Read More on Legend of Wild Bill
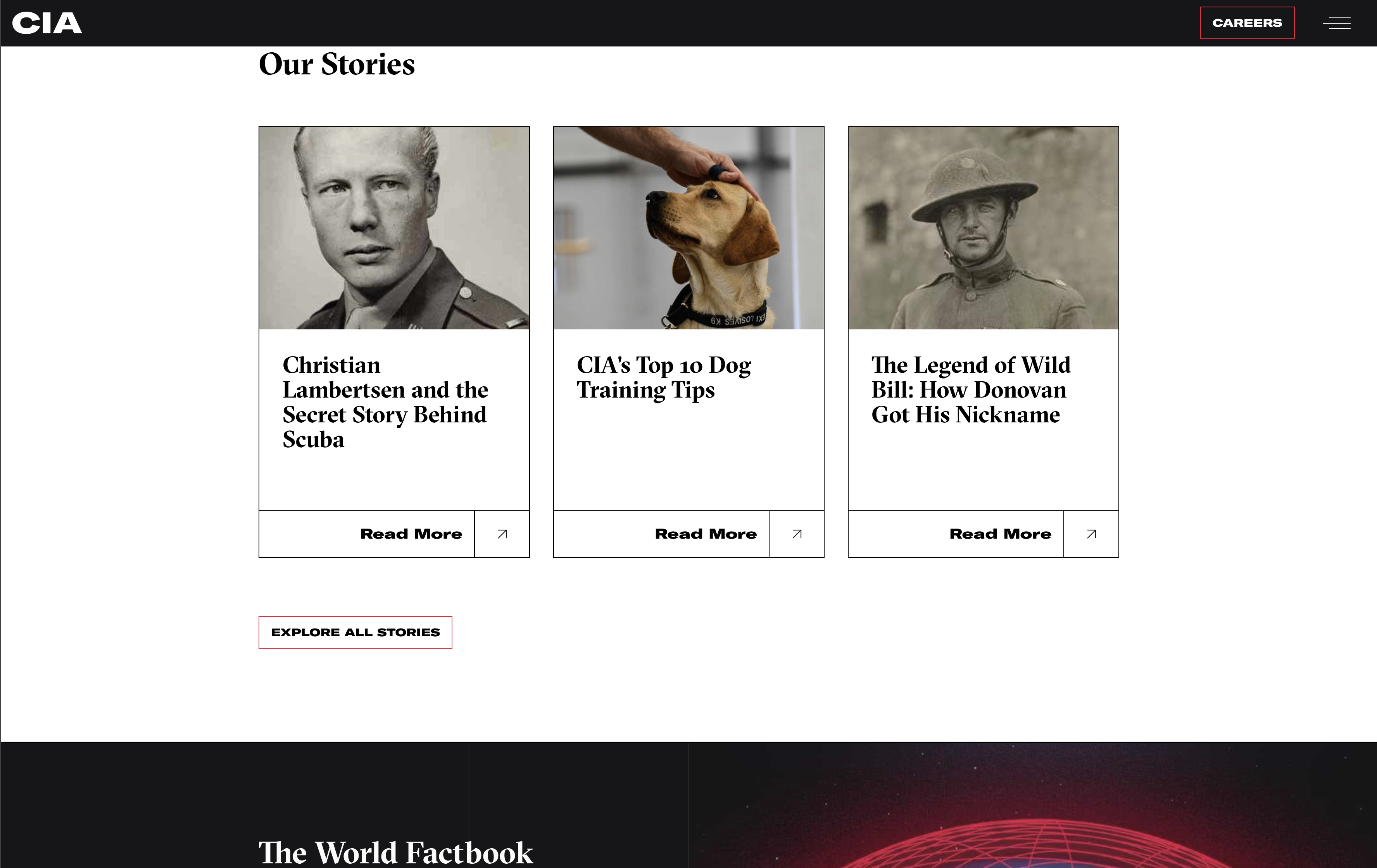The height and width of the screenshot is (868, 1377). 1000,534
